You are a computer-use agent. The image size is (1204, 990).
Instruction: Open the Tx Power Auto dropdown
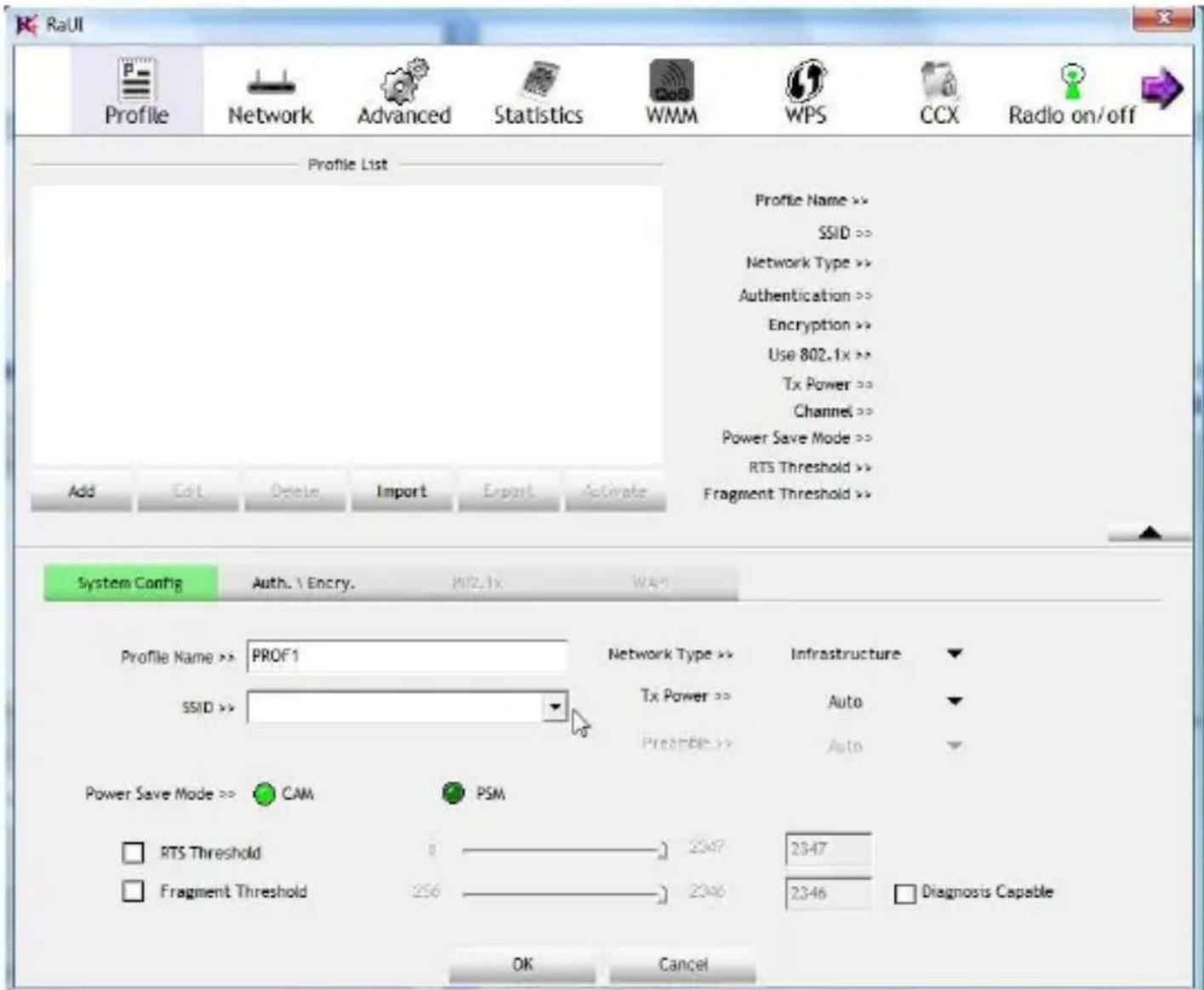pyautogui.click(x=955, y=702)
